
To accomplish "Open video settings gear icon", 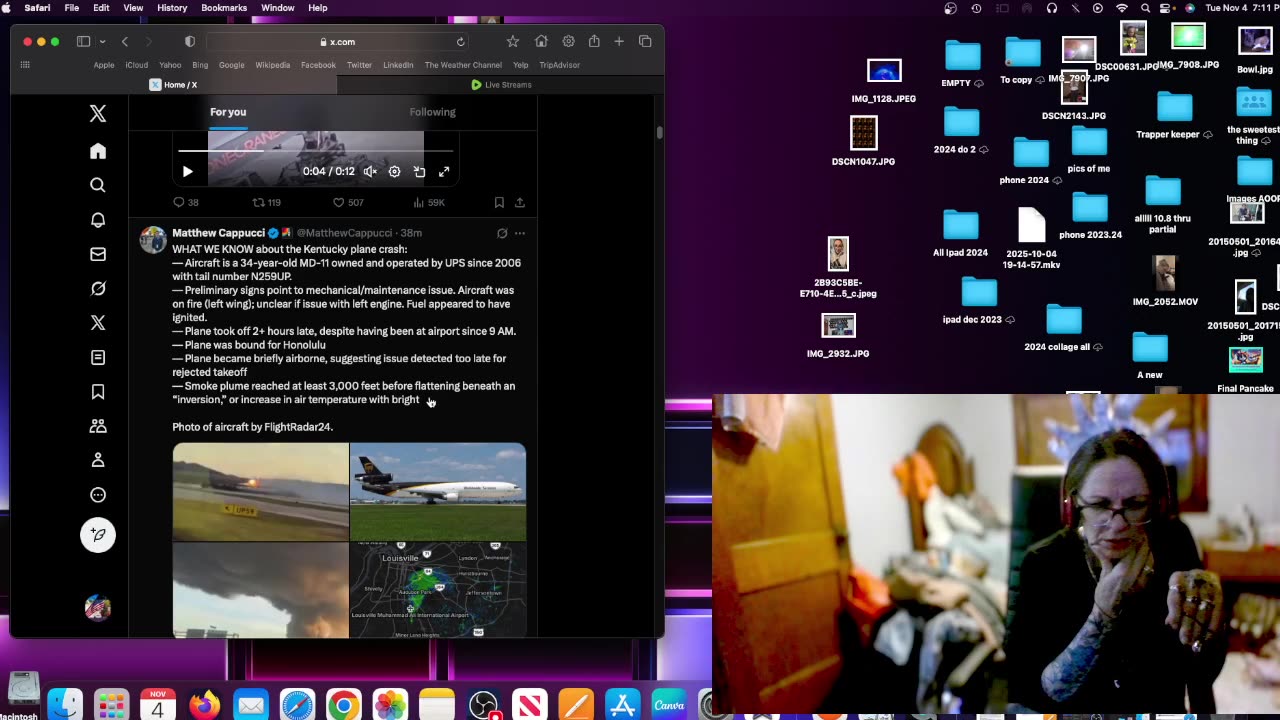I will 394,172.
